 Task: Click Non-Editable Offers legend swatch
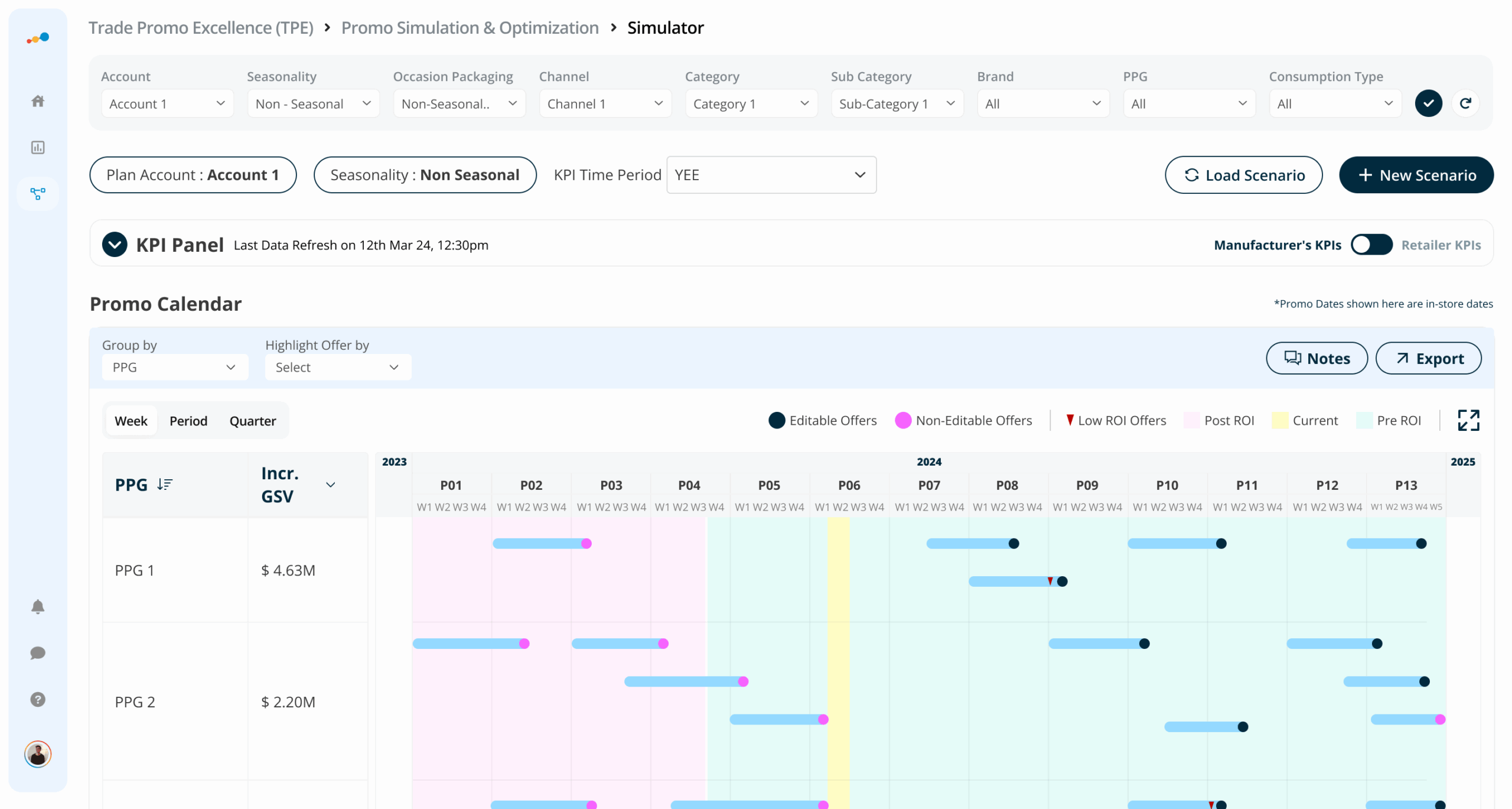[903, 420]
